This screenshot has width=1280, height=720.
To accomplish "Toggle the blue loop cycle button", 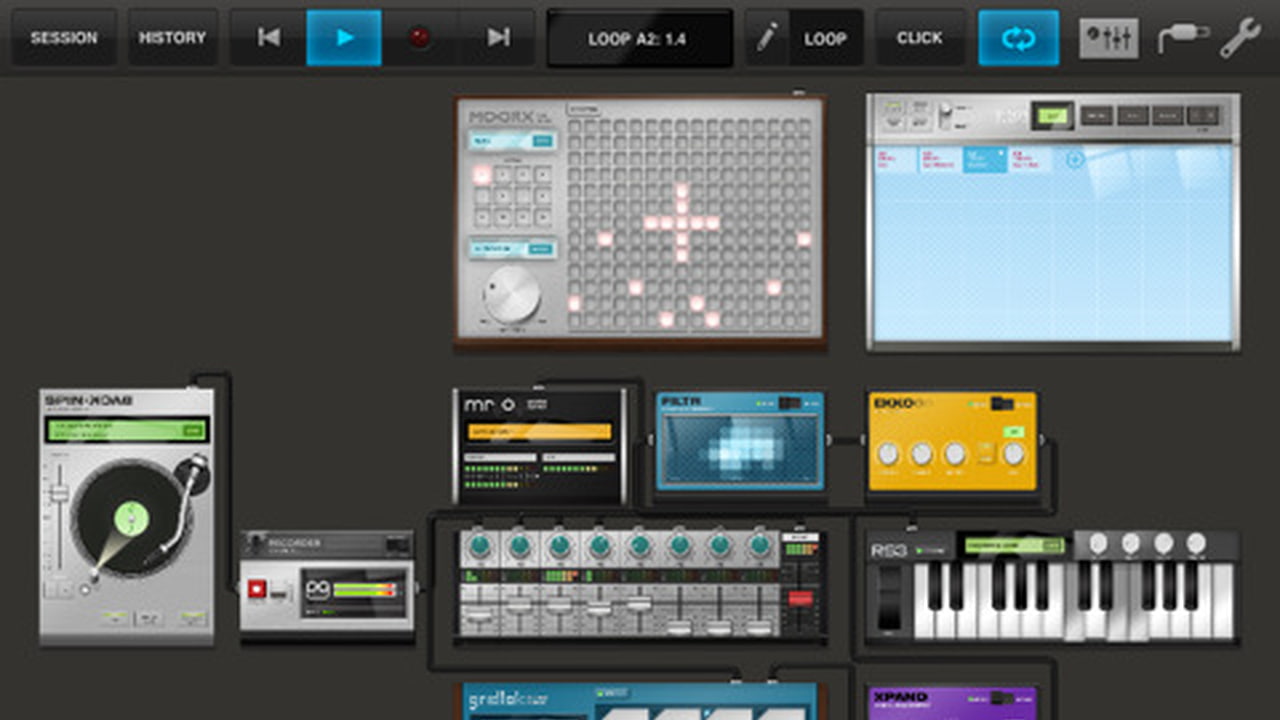I will coord(1018,38).
